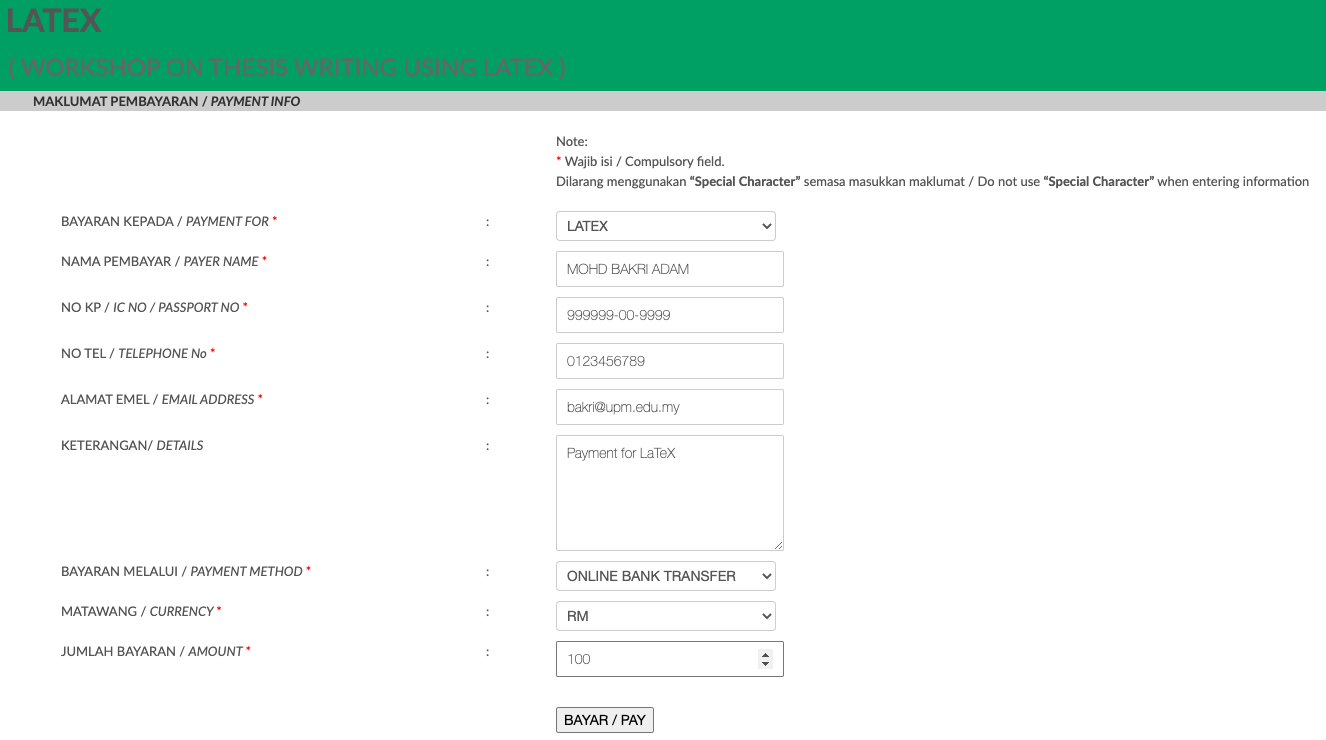Focus the Payer Name input field
Viewport: 1326px width, 740px height.
(x=669, y=269)
